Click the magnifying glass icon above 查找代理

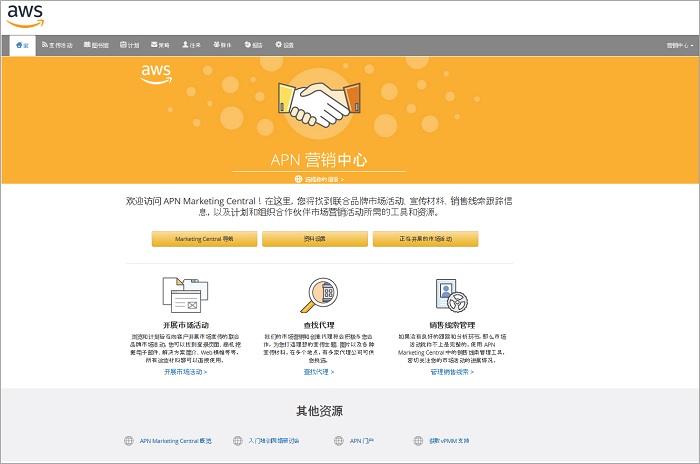click(319, 295)
